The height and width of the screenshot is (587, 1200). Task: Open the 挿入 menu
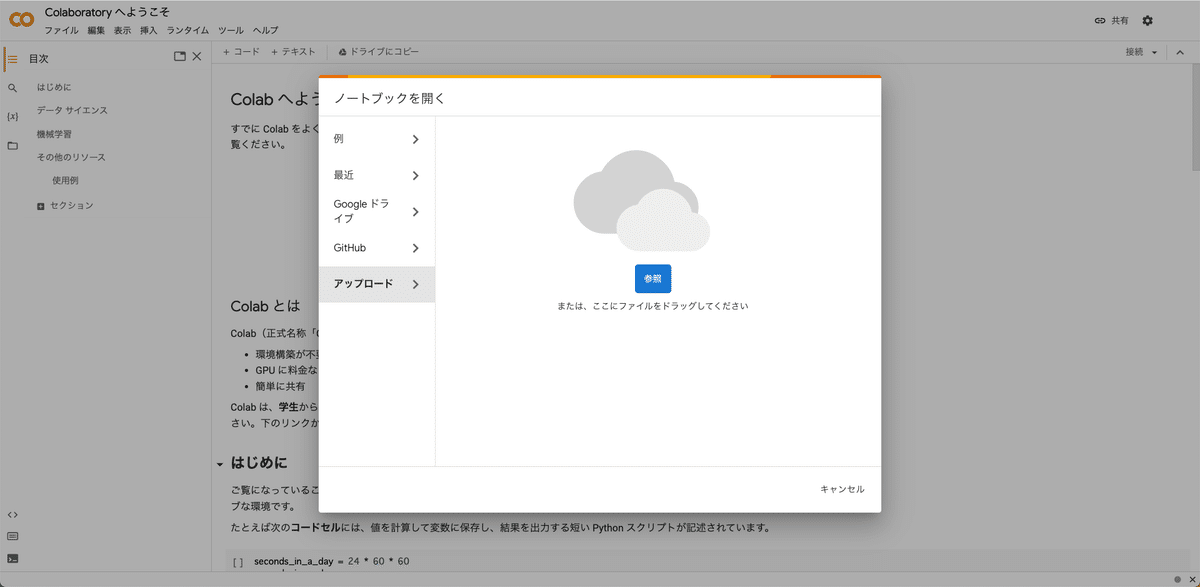(x=149, y=31)
